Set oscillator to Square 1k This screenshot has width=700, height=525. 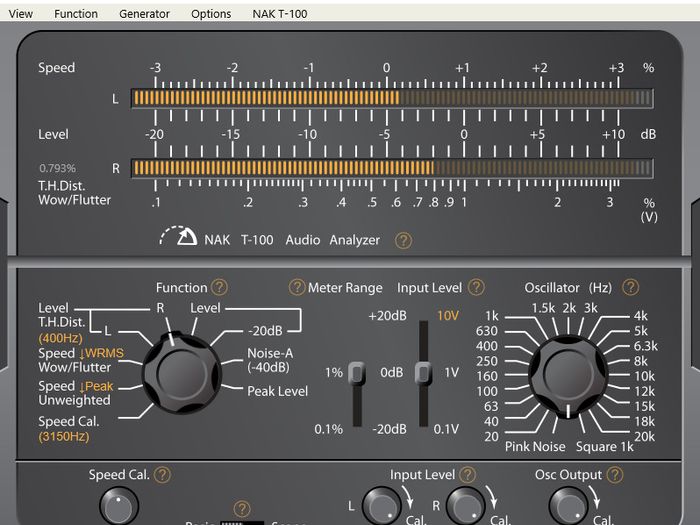[604, 447]
